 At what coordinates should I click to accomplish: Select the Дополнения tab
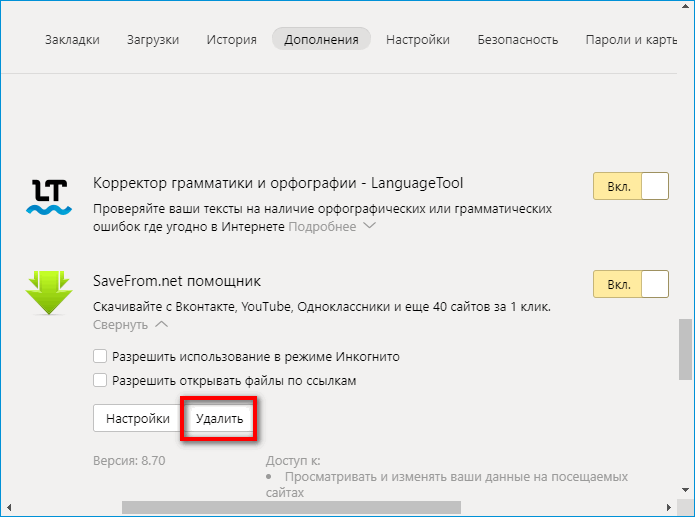click(x=321, y=40)
